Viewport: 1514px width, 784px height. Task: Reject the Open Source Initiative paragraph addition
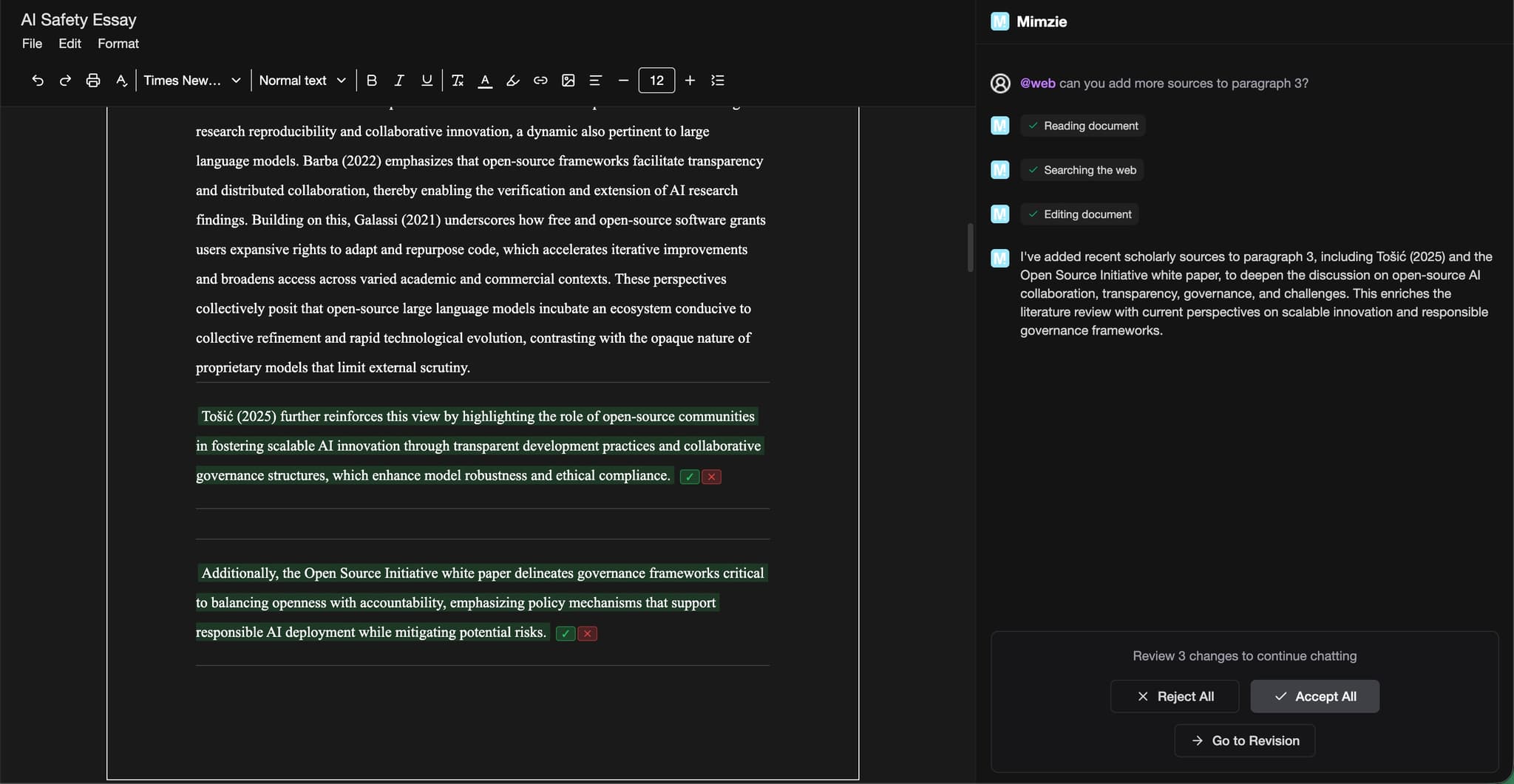click(x=585, y=633)
